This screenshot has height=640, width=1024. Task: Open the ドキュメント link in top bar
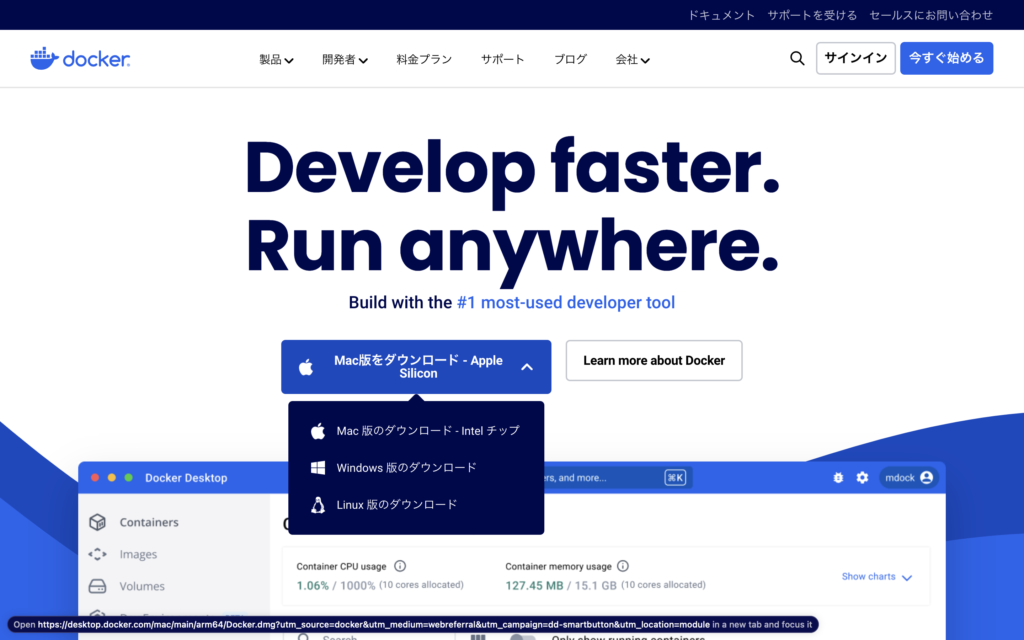[721, 15]
